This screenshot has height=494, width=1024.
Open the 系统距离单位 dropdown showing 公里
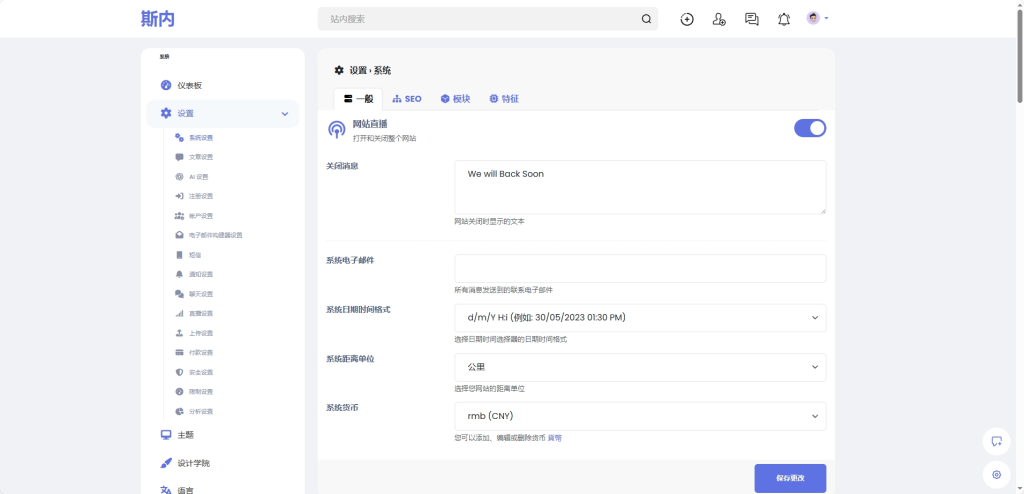640,367
